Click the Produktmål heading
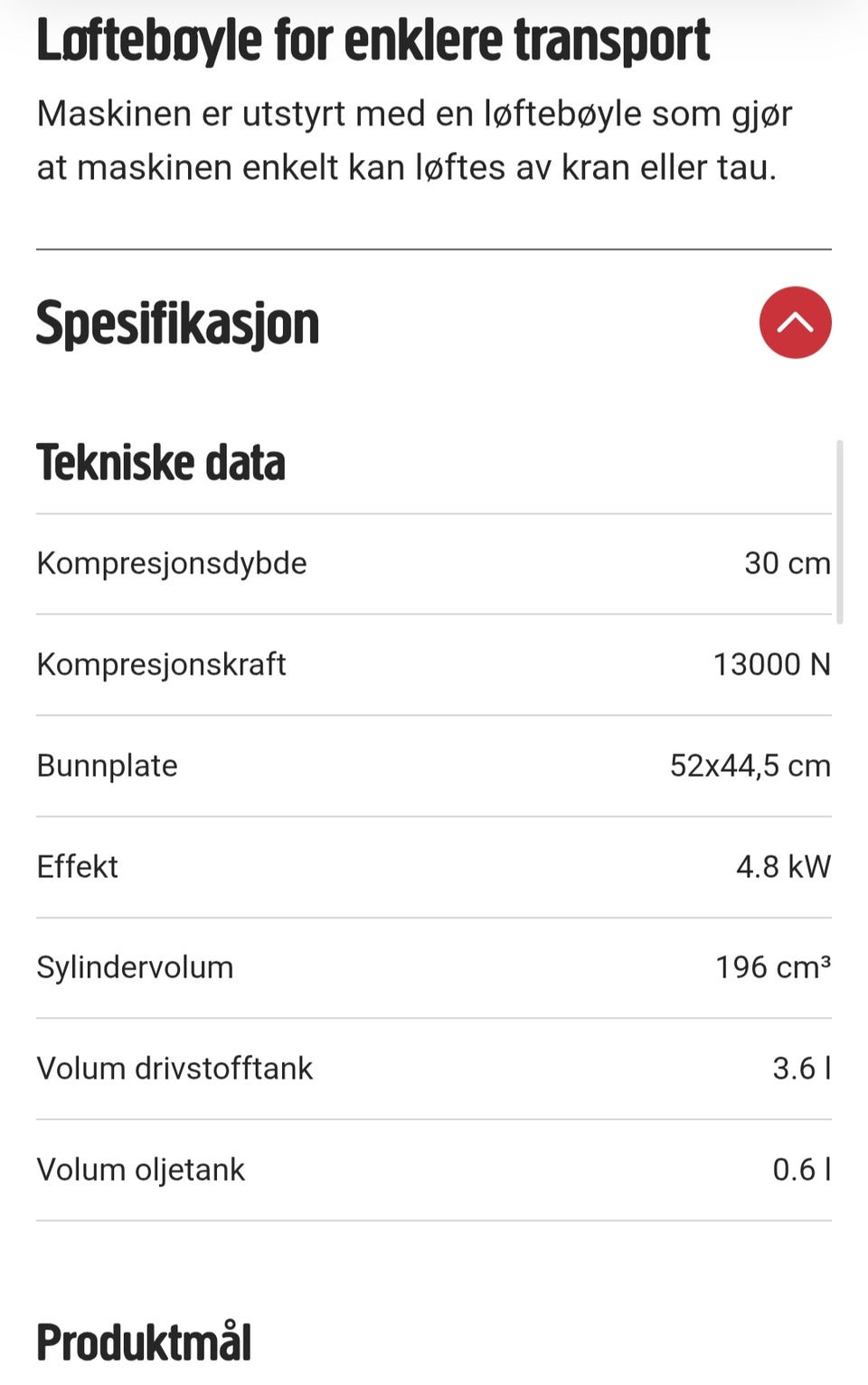Screen dimensions: 868x1385 tap(144, 1342)
